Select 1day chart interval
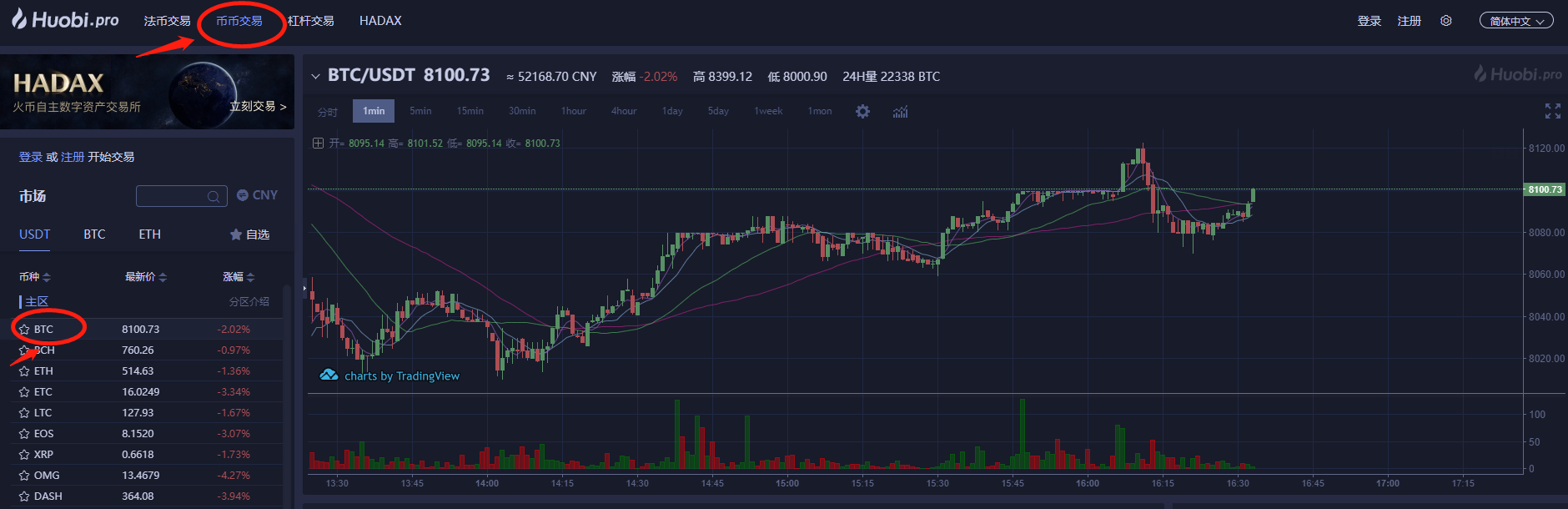Screen dimensions: 1568x509 (672, 111)
